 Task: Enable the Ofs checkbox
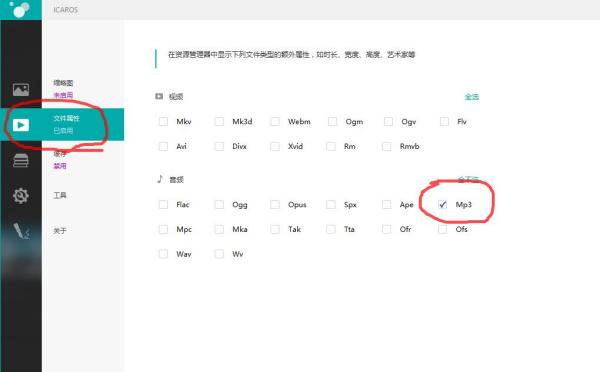point(443,230)
